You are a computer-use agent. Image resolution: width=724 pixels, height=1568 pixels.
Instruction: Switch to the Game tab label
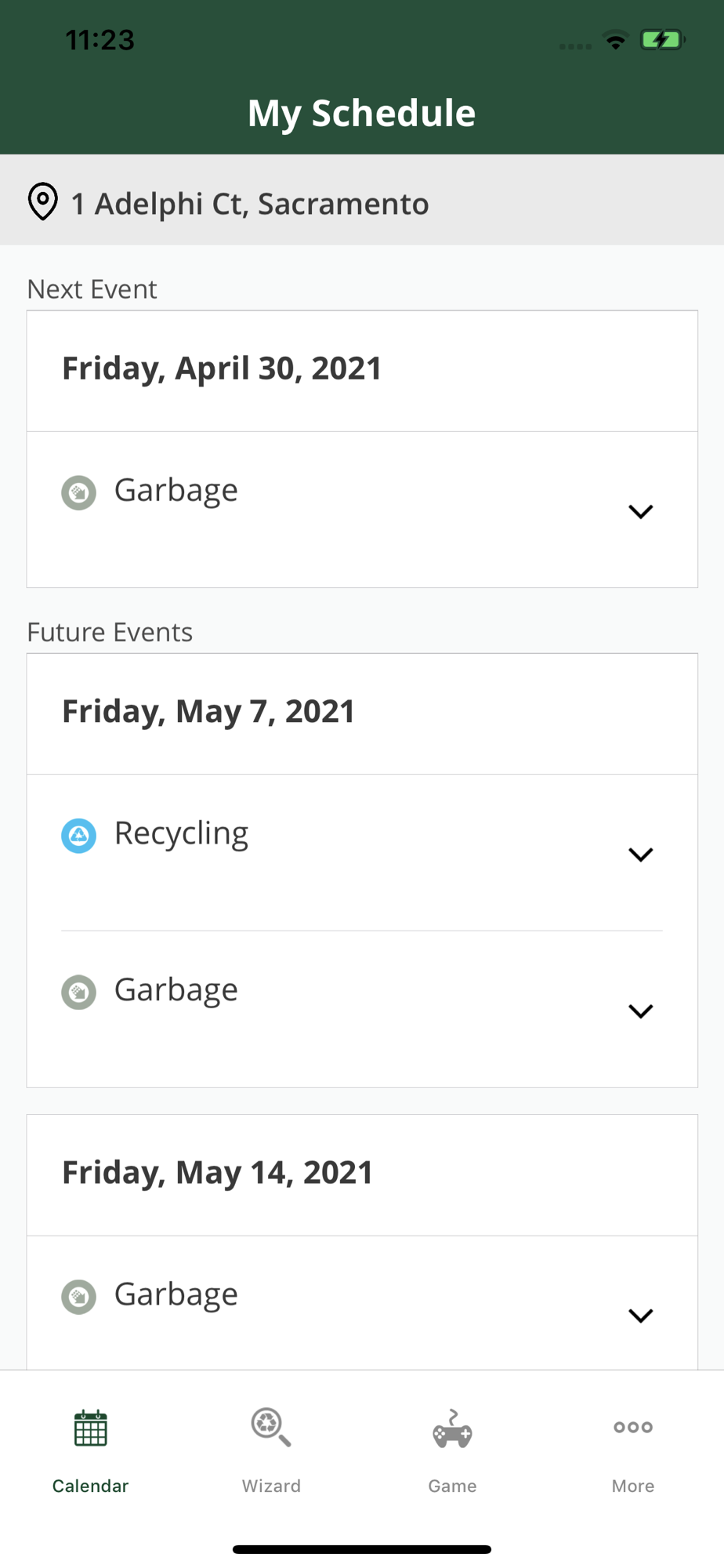(x=452, y=1486)
